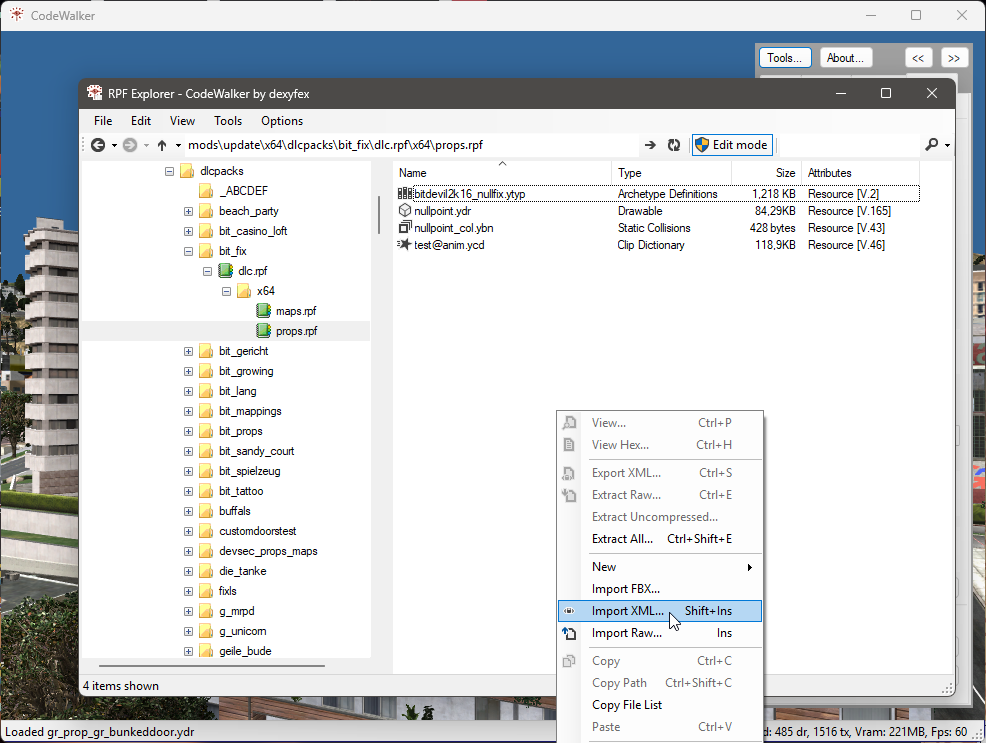Click the refresh icon in address bar
Screen dimensions: 986x743
674,145
